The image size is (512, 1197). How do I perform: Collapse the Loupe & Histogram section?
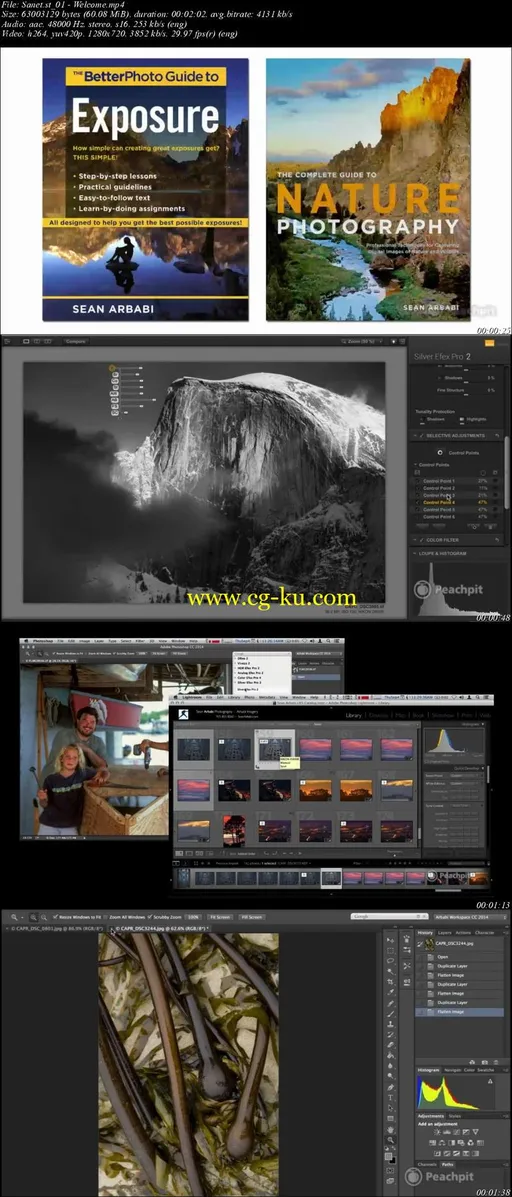[x=415, y=553]
